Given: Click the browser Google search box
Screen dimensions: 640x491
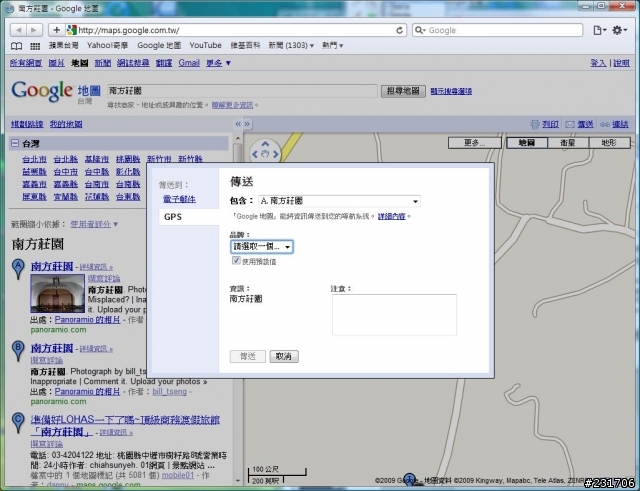Looking at the screenshot, I should coord(498,30).
